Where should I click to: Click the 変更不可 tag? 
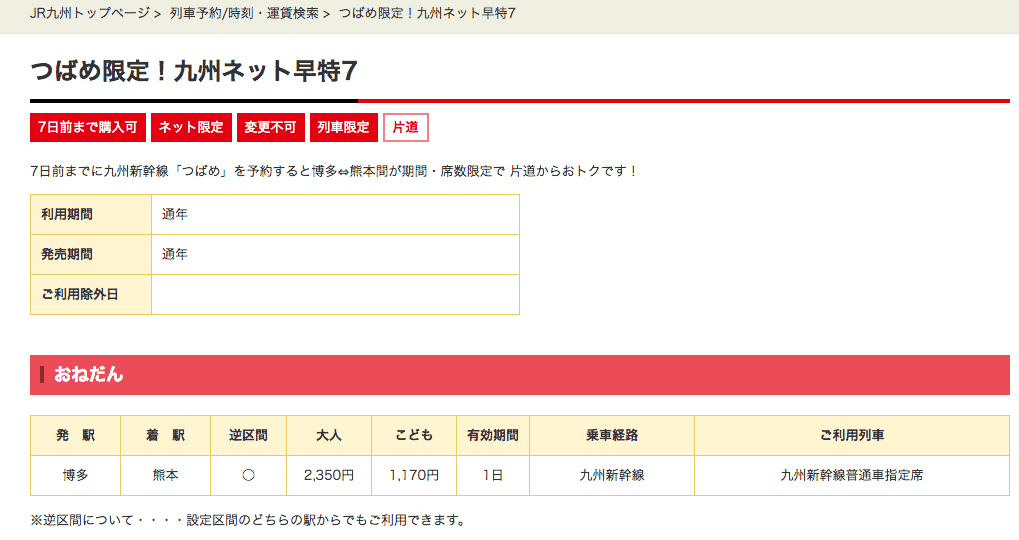coord(270,127)
